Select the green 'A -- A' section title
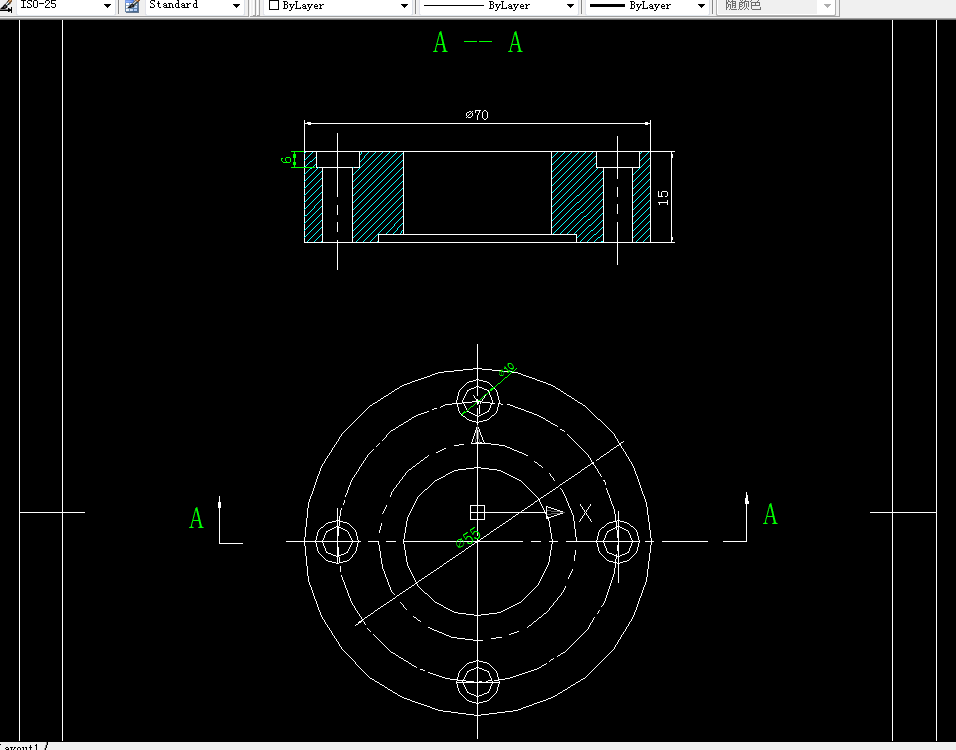 [478, 43]
